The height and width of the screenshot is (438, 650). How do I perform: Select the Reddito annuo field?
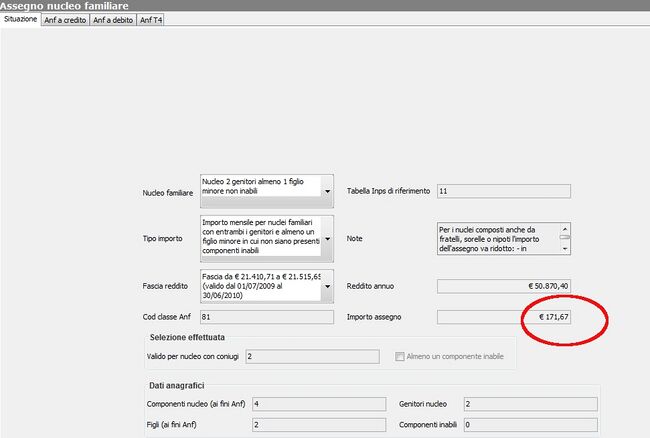[503, 286]
